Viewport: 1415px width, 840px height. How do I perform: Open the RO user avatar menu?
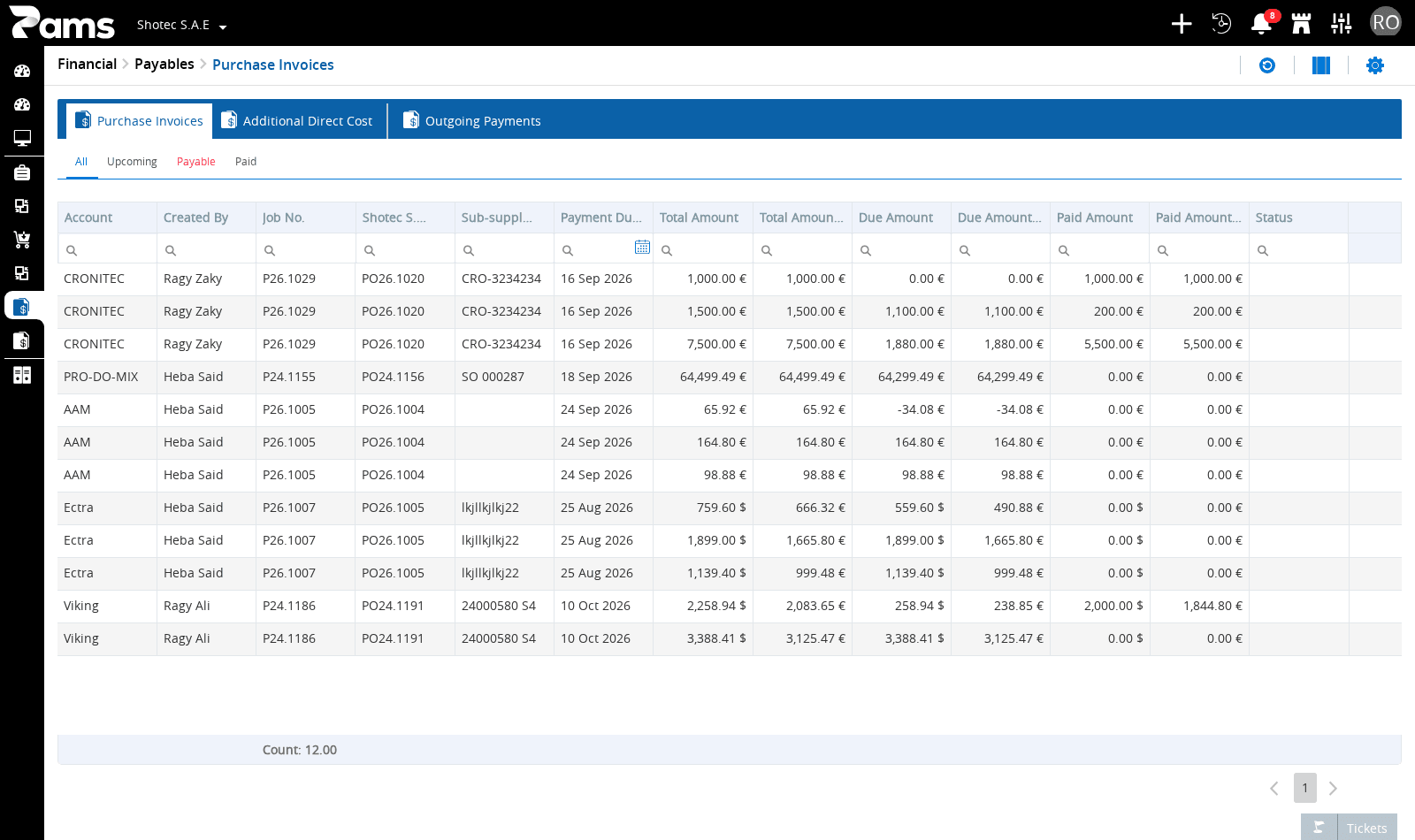[x=1386, y=22]
